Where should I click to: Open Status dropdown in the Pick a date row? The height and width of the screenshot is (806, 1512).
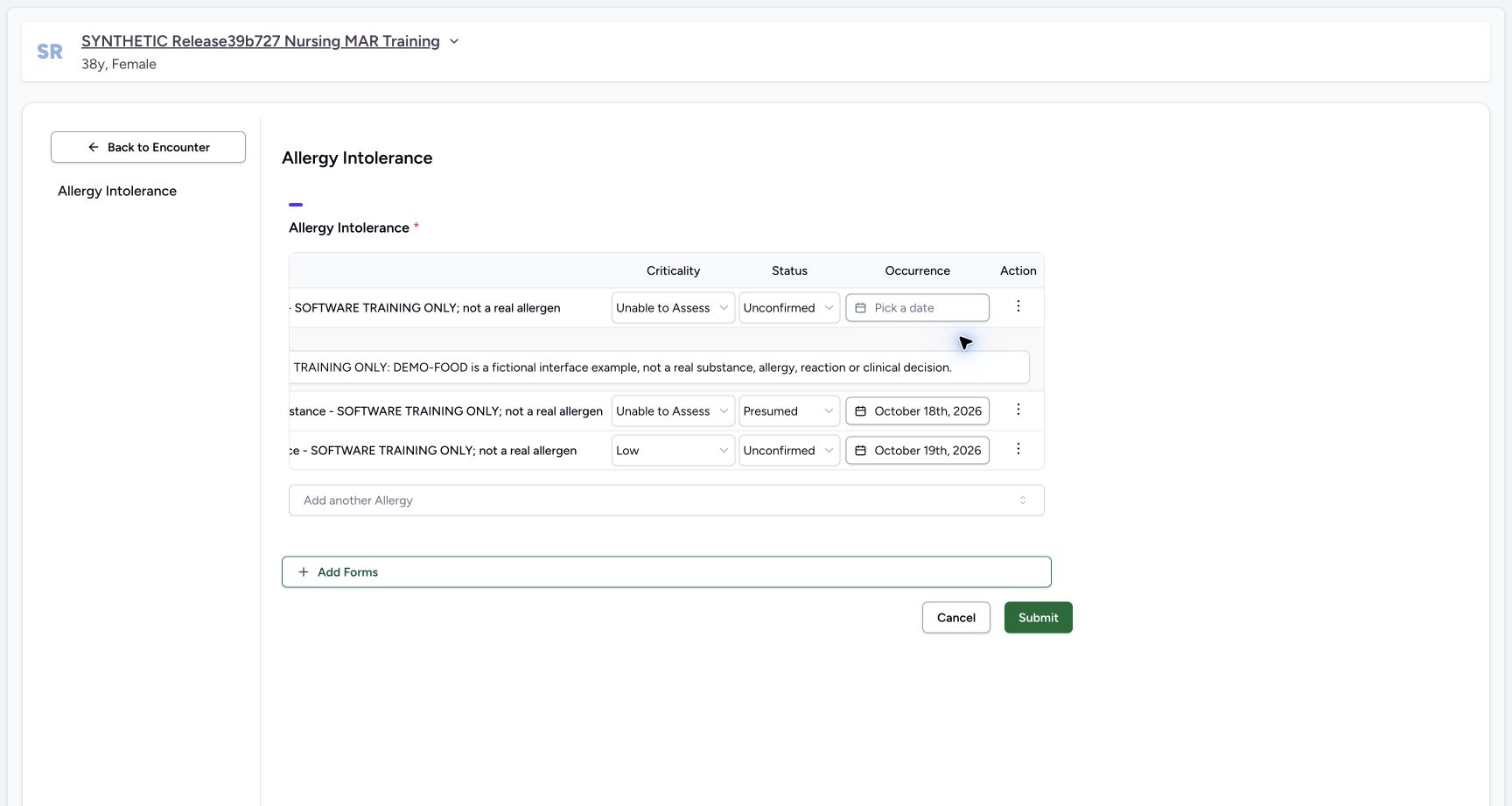pos(789,308)
